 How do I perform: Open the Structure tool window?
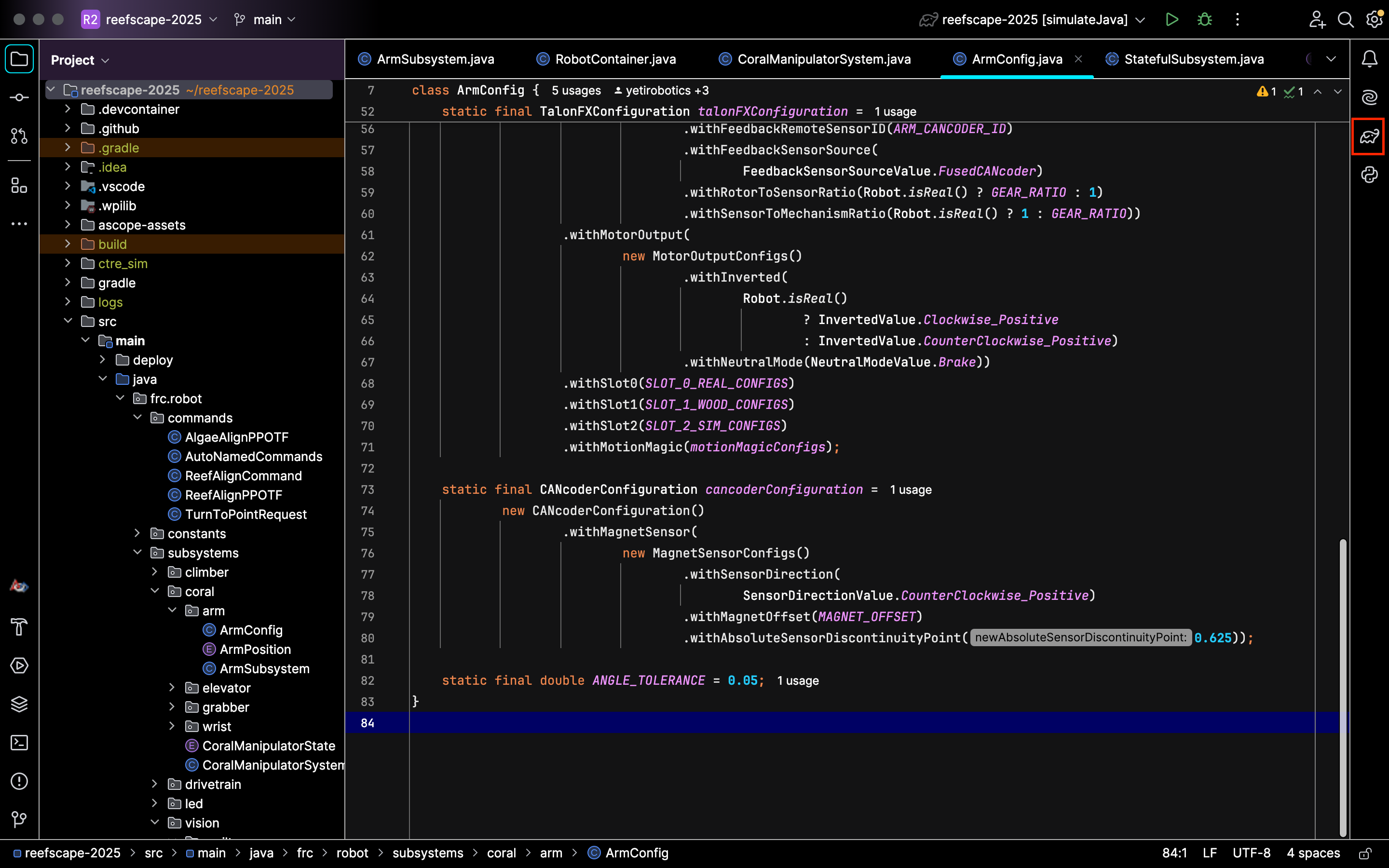(19, 186)
